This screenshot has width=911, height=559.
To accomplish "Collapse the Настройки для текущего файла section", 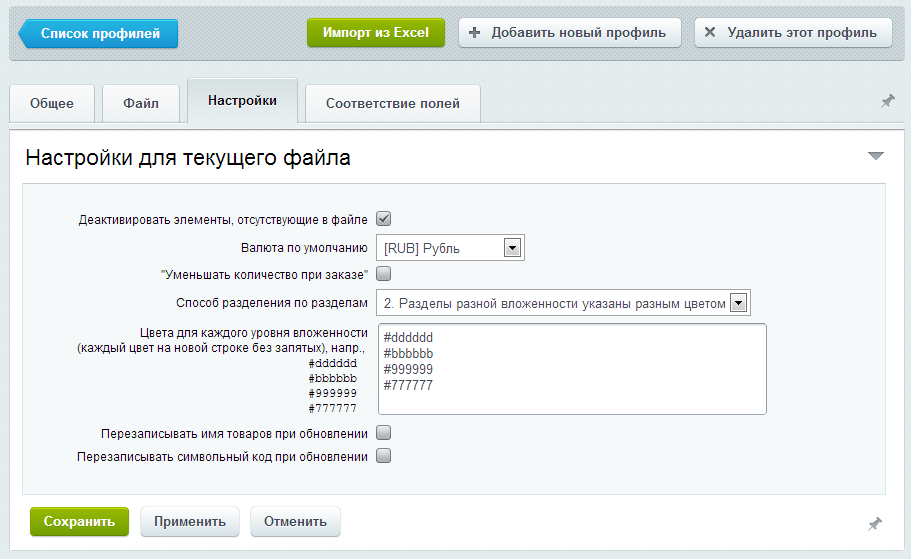I will point(875,156).
